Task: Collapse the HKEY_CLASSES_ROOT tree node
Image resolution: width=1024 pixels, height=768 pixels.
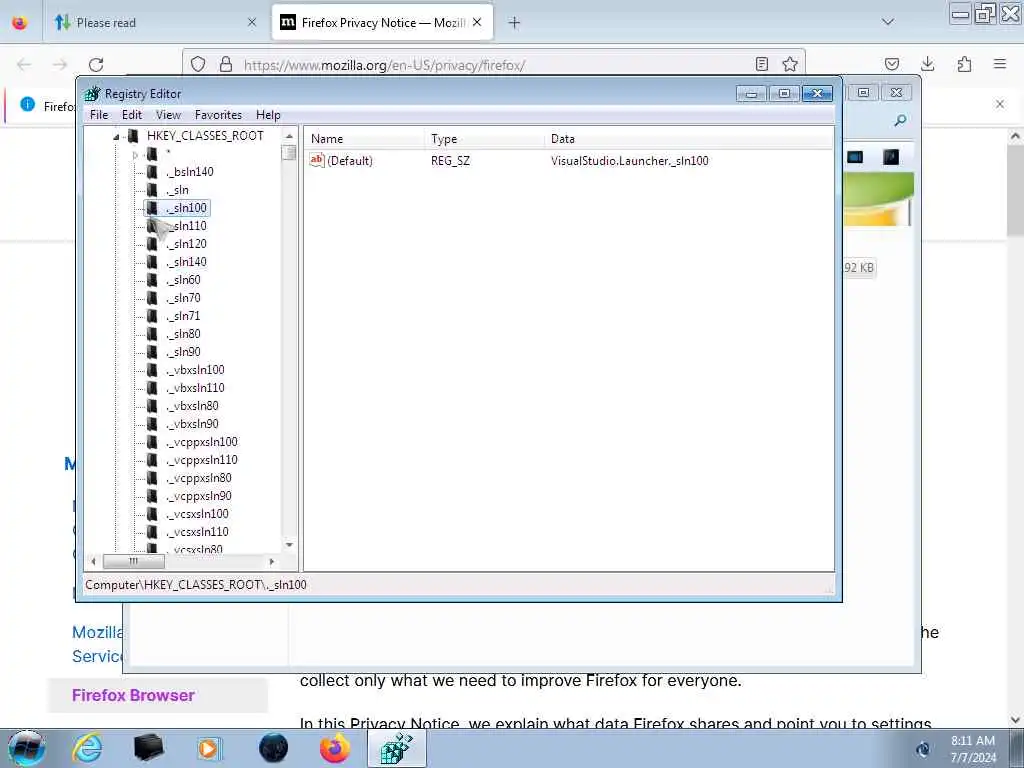Action: click(116, 136)
